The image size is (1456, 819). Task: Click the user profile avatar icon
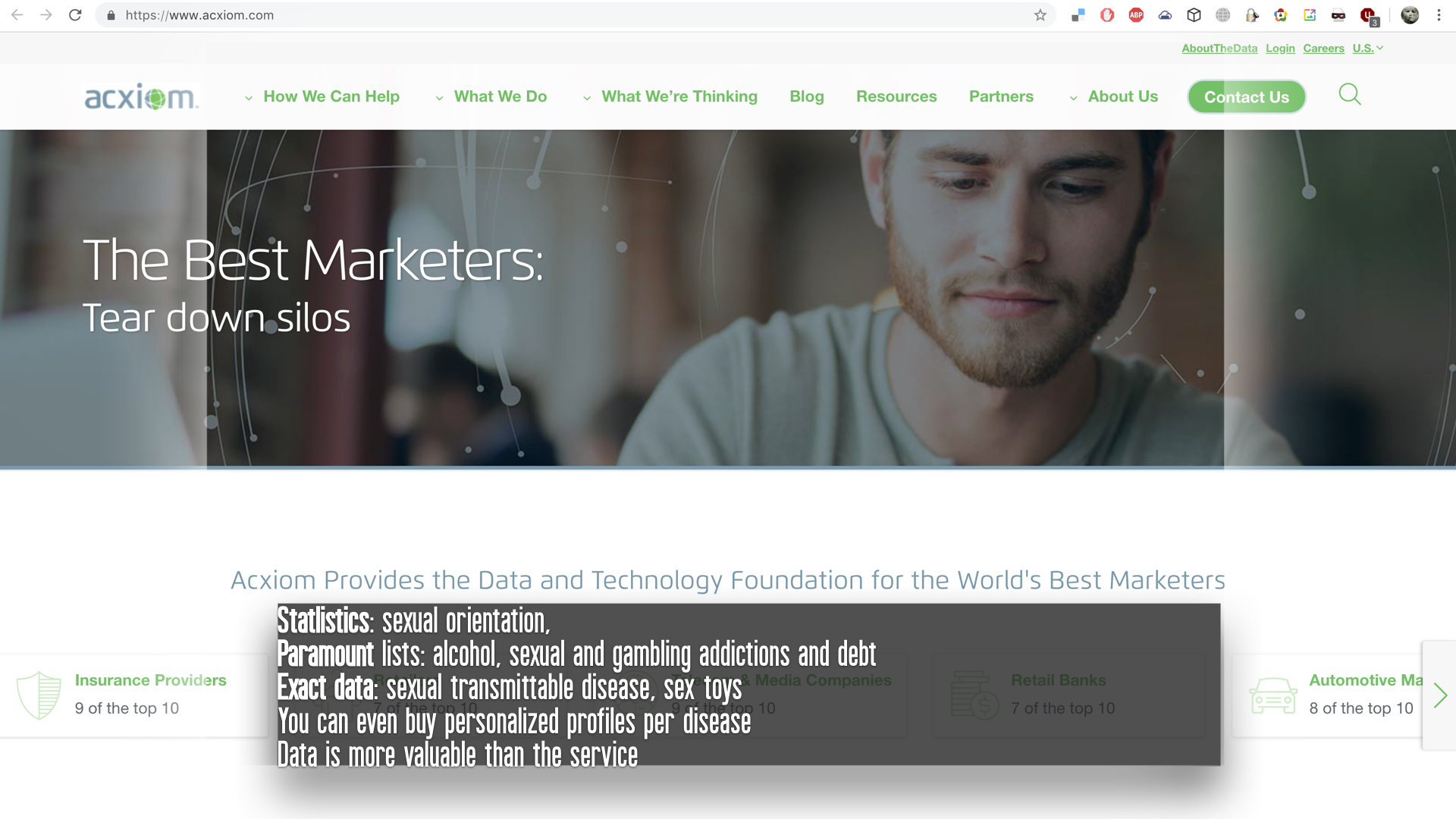pos(1410,15)
